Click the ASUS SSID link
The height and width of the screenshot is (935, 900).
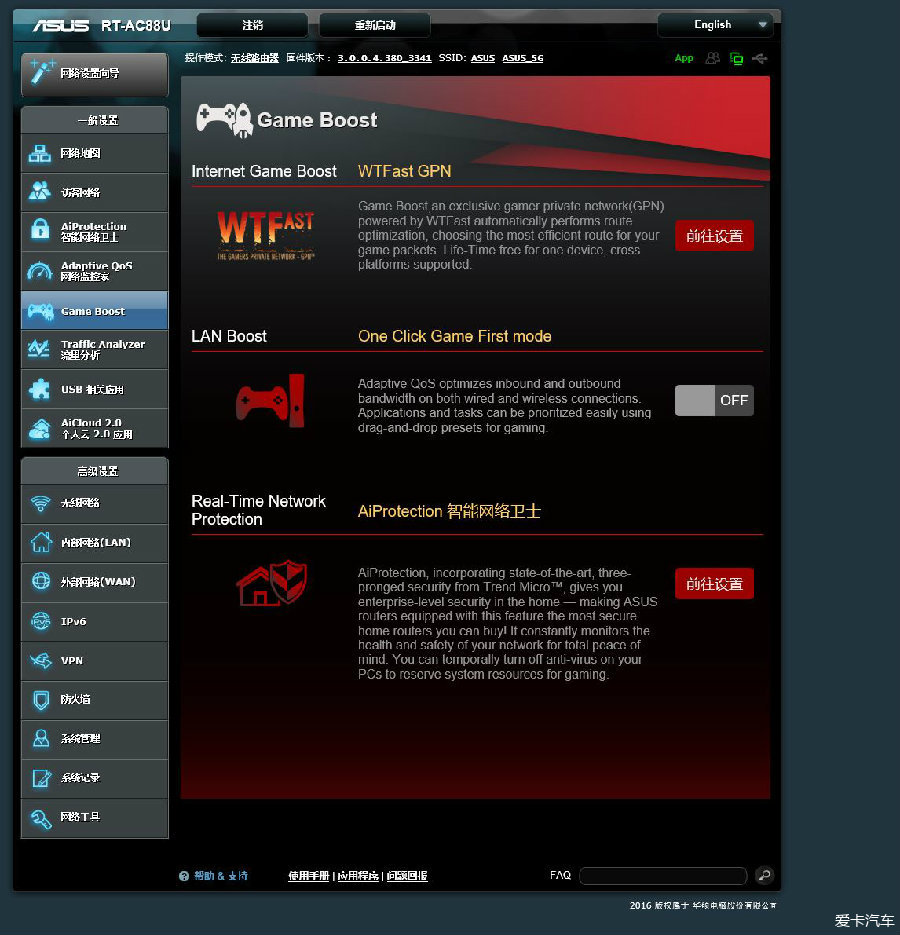click(483, 58)
